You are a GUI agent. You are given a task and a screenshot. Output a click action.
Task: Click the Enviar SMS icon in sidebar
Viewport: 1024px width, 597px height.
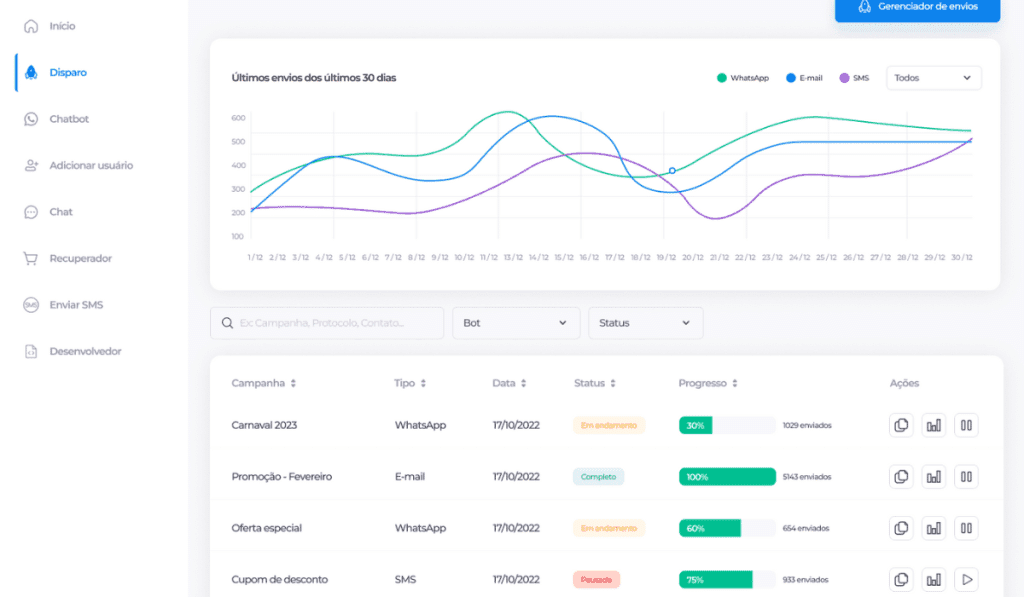[x=31, y=305]
